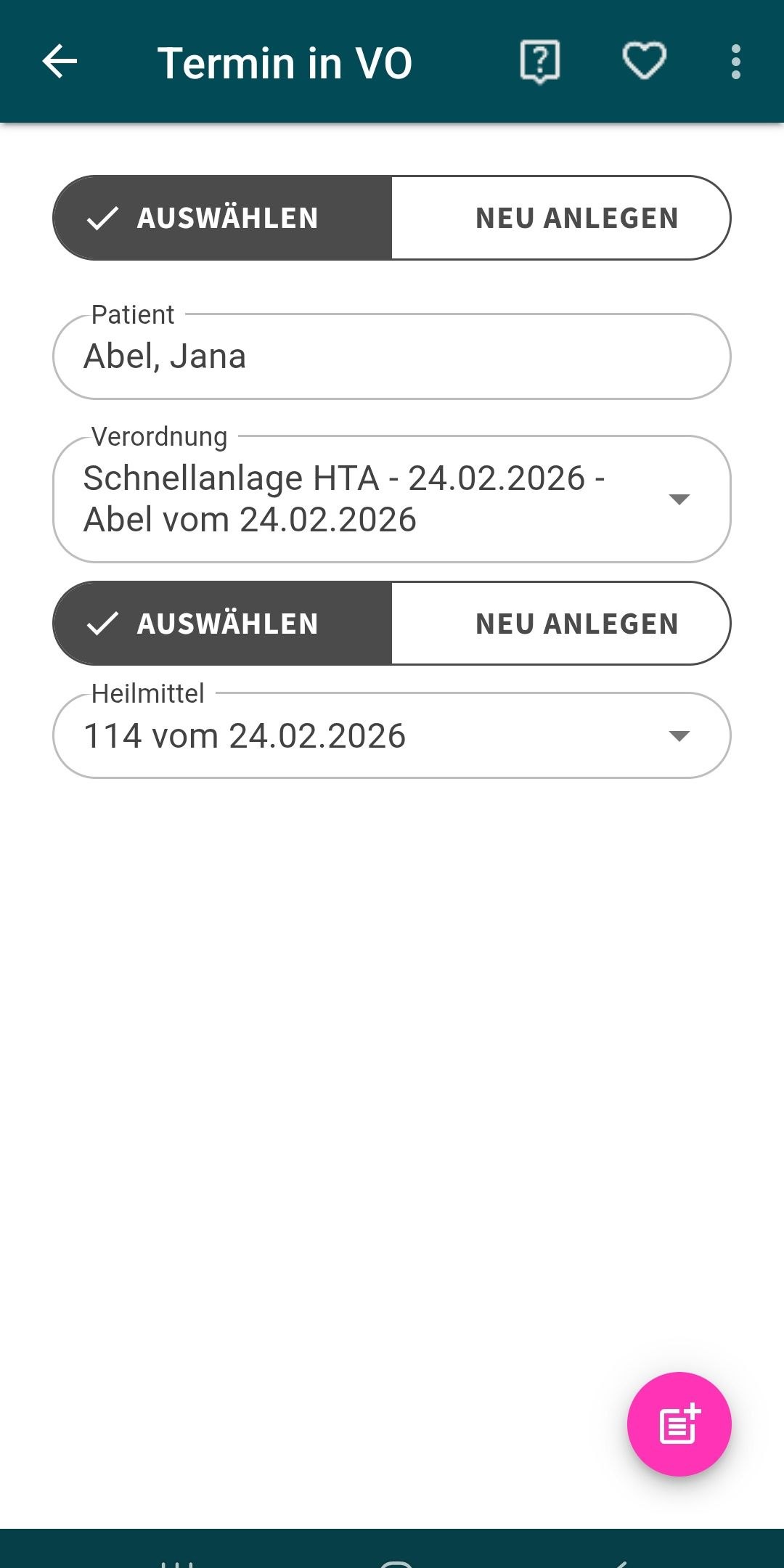Open the '114 vom 24.02.2026' Heilmittel value

(245, 736)
